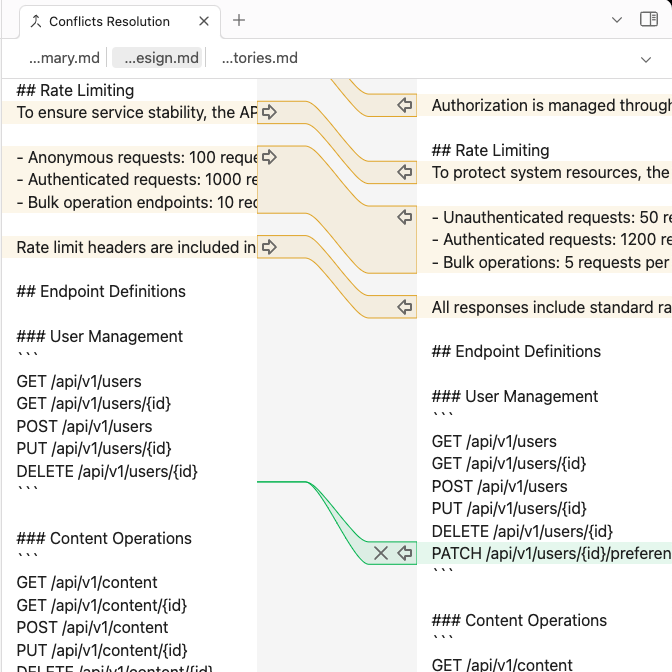The image size is (672, 672).
Task: Discard the PATCH preferences change with X
Action: (x=381, y=553)
